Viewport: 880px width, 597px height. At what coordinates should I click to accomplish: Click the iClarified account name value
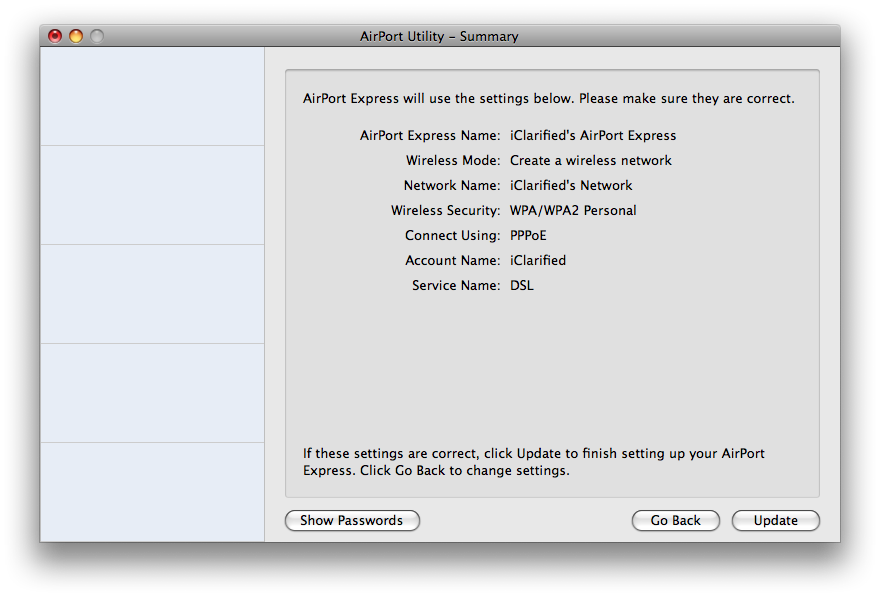pyautogui.click(x=538, y=261)
